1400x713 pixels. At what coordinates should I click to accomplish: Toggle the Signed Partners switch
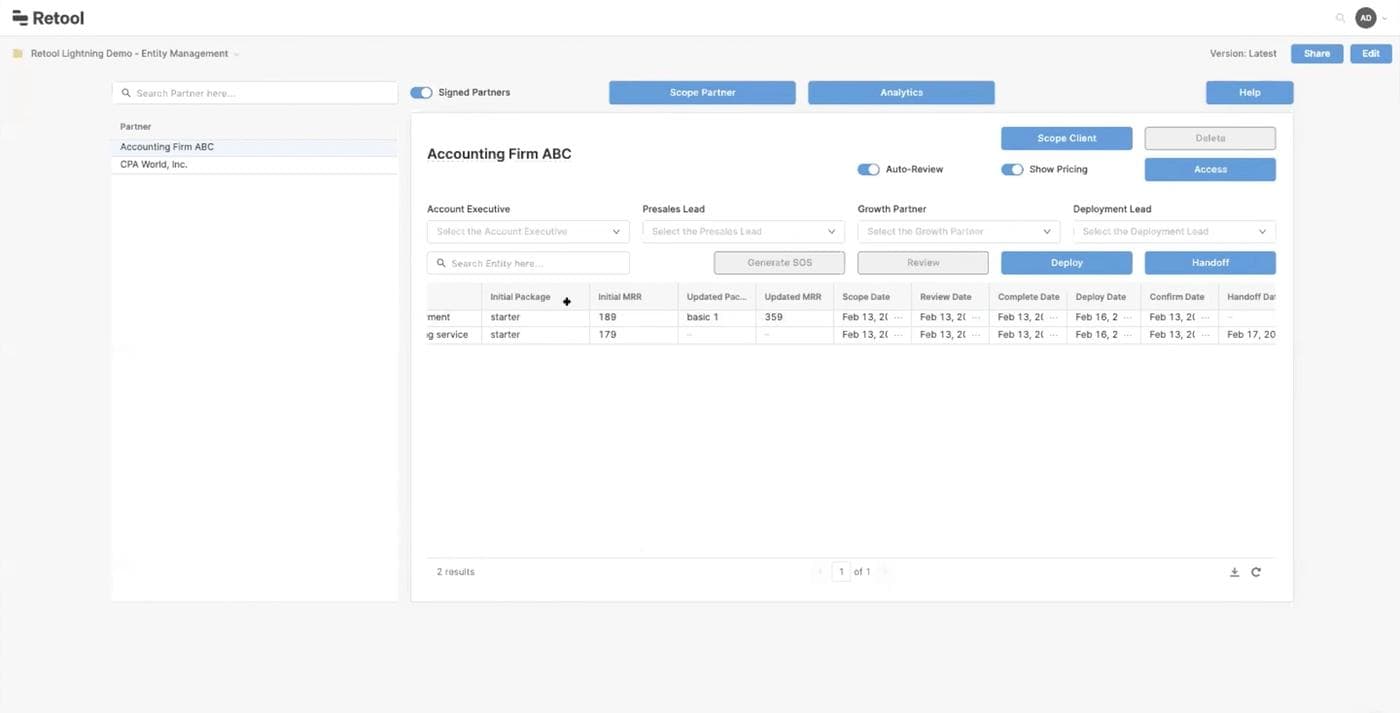[x=421, y=90]
